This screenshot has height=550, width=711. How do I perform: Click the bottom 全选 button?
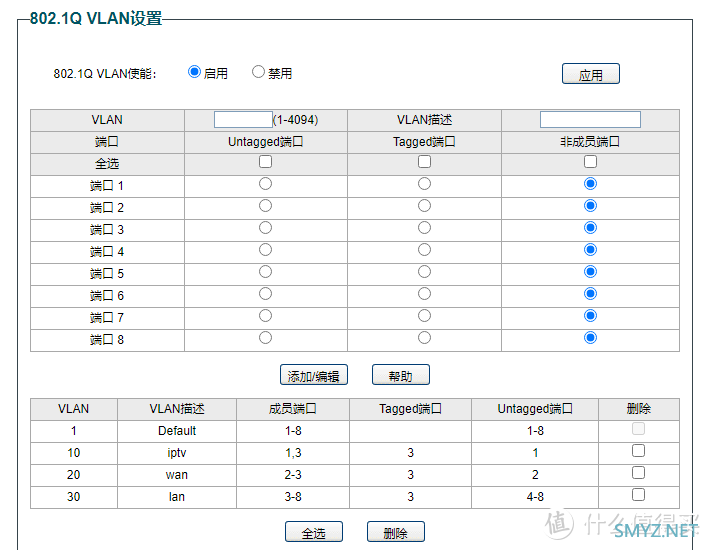(314, 532)
